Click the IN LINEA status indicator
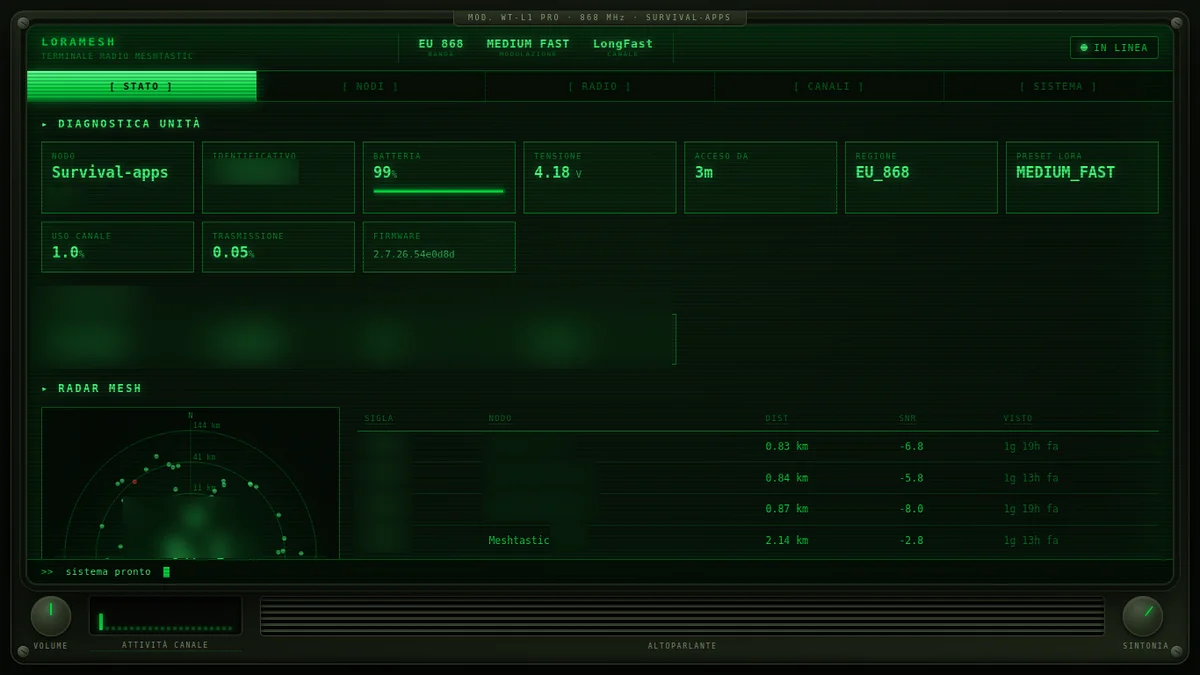The image size is (1200, 675). point(1114,47)
